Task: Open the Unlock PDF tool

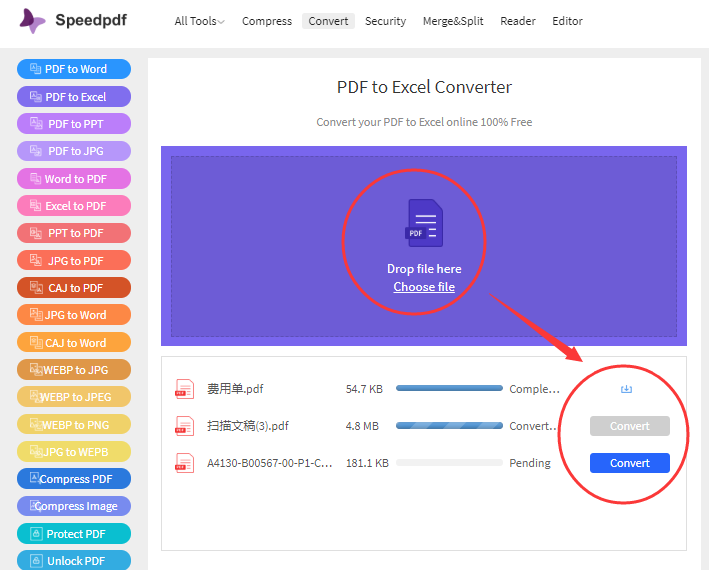Action: 74,561
